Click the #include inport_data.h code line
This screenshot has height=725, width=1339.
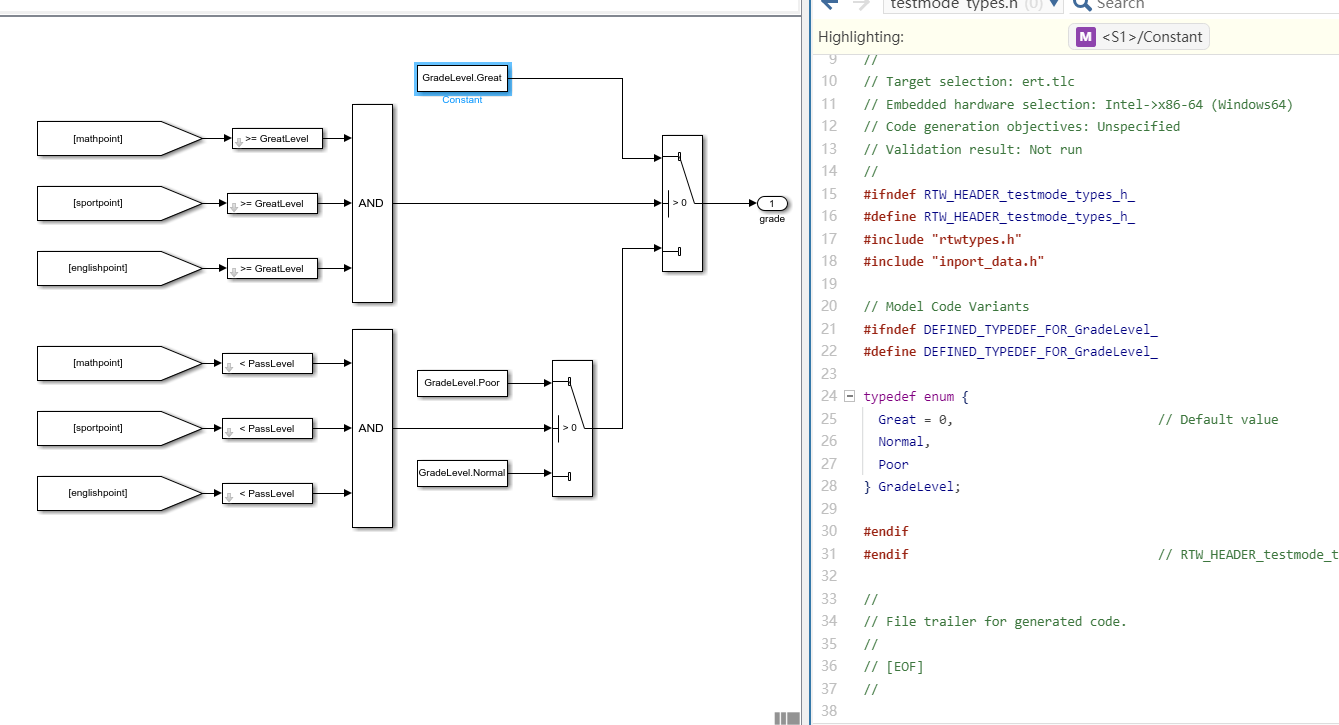[955, 261]
